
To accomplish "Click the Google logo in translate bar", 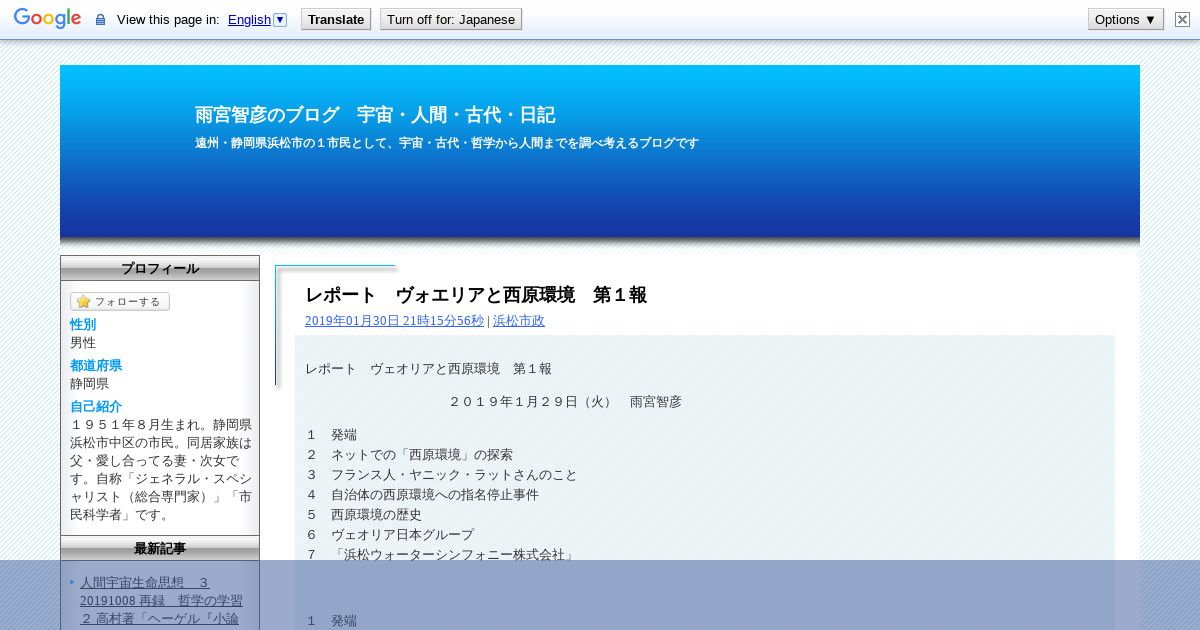I will (x=47, y=19).
